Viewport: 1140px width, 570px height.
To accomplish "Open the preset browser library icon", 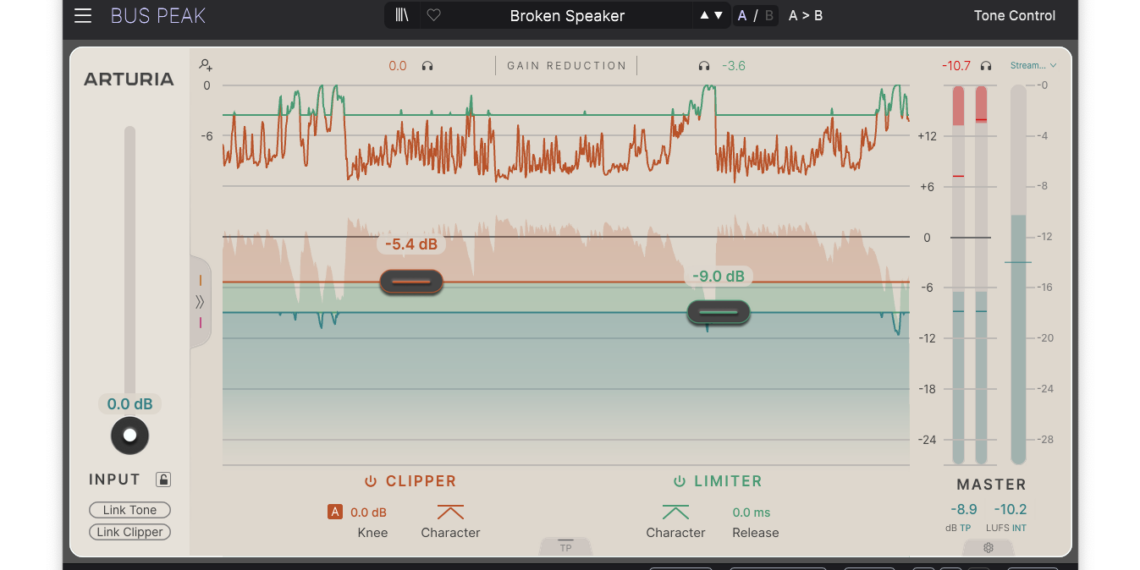I will click(403, 15).
